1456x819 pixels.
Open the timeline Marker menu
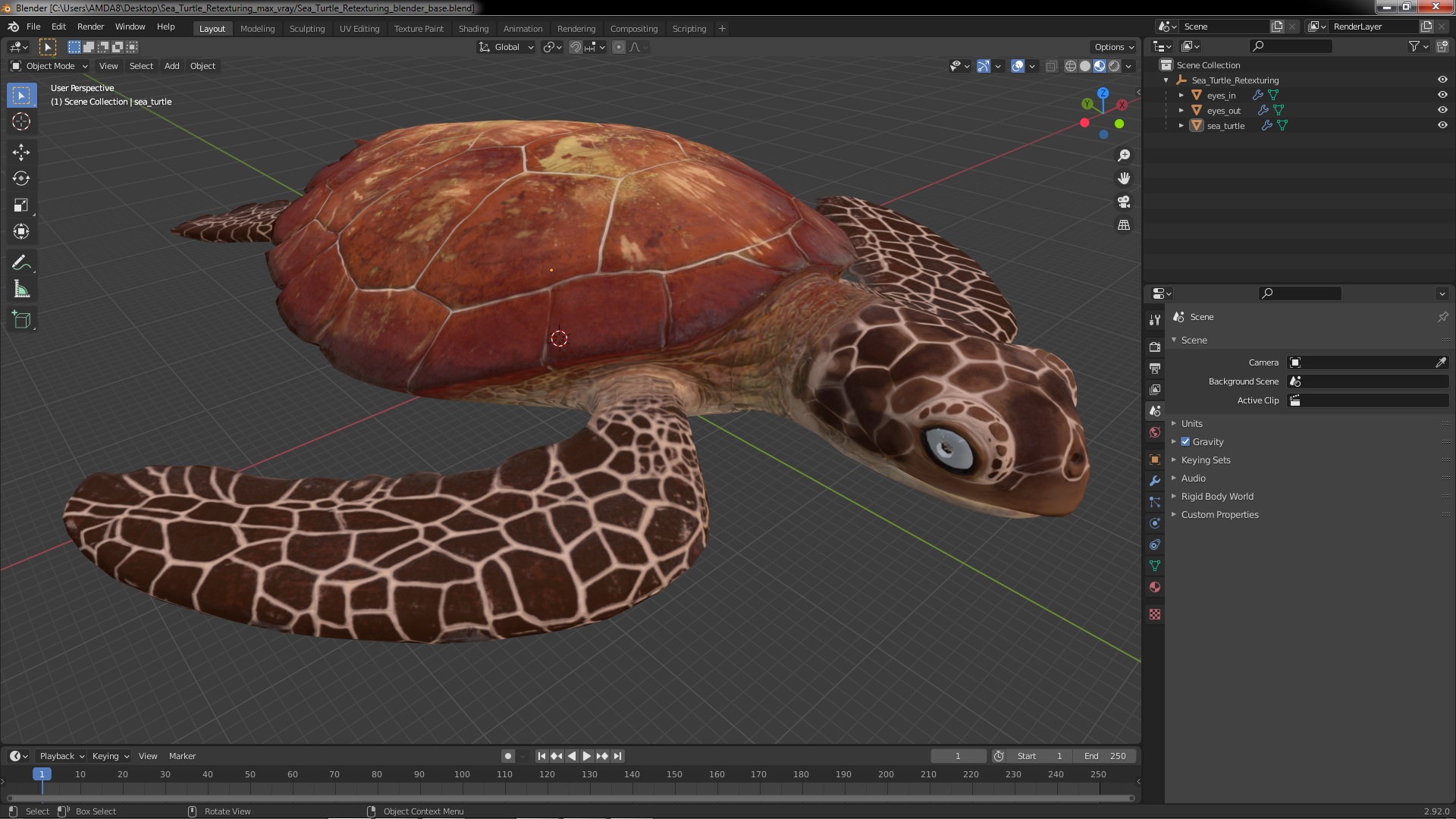[x=182, y=756]
